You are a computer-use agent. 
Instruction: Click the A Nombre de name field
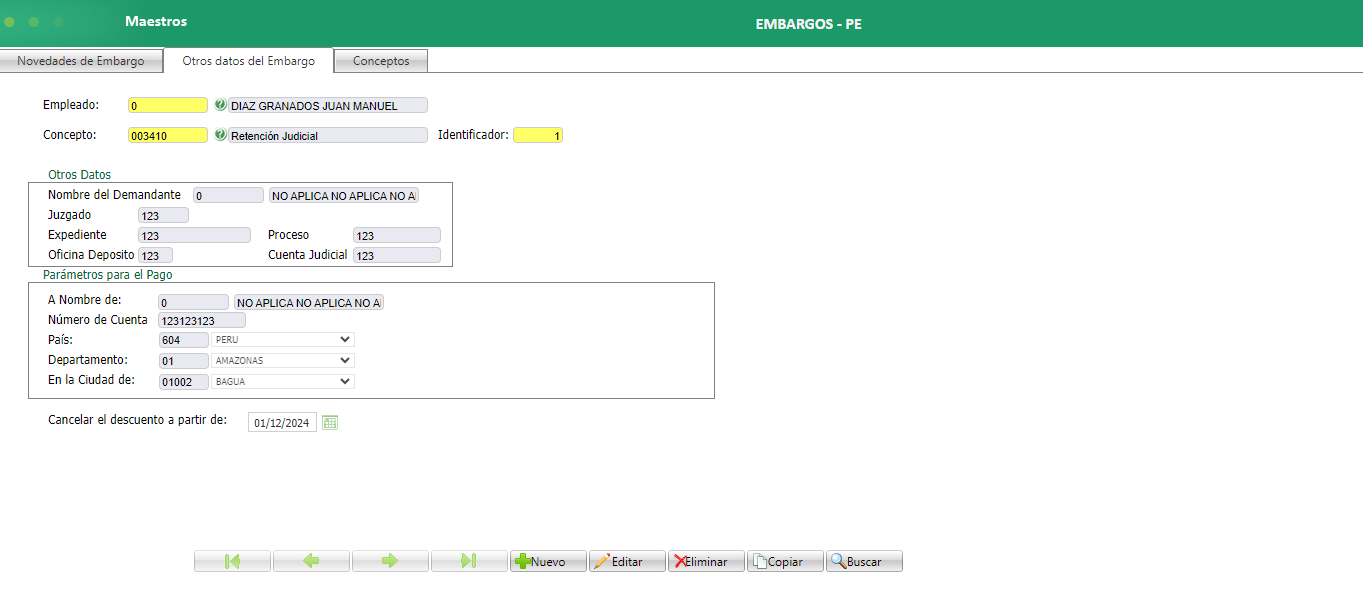309,302
